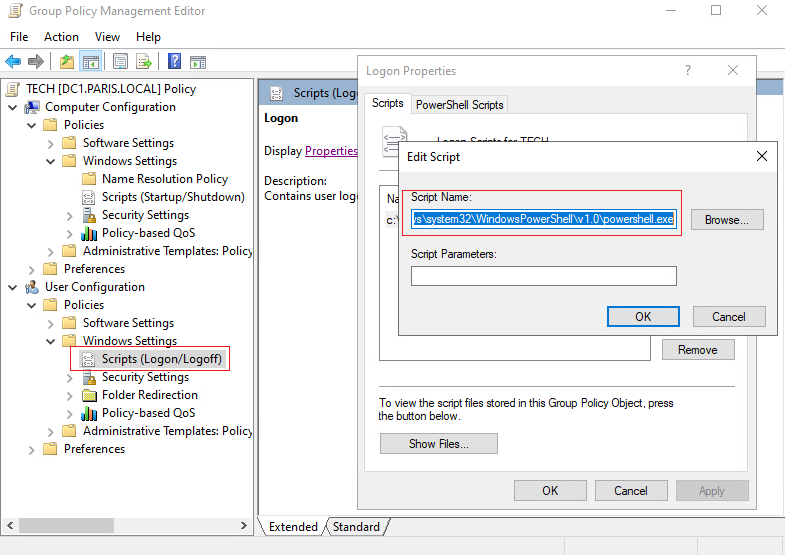The width and height of the screenshot is (785, 555).
Task: Click the Back arrow toolbar icon
Action: (x=13, y=62)
